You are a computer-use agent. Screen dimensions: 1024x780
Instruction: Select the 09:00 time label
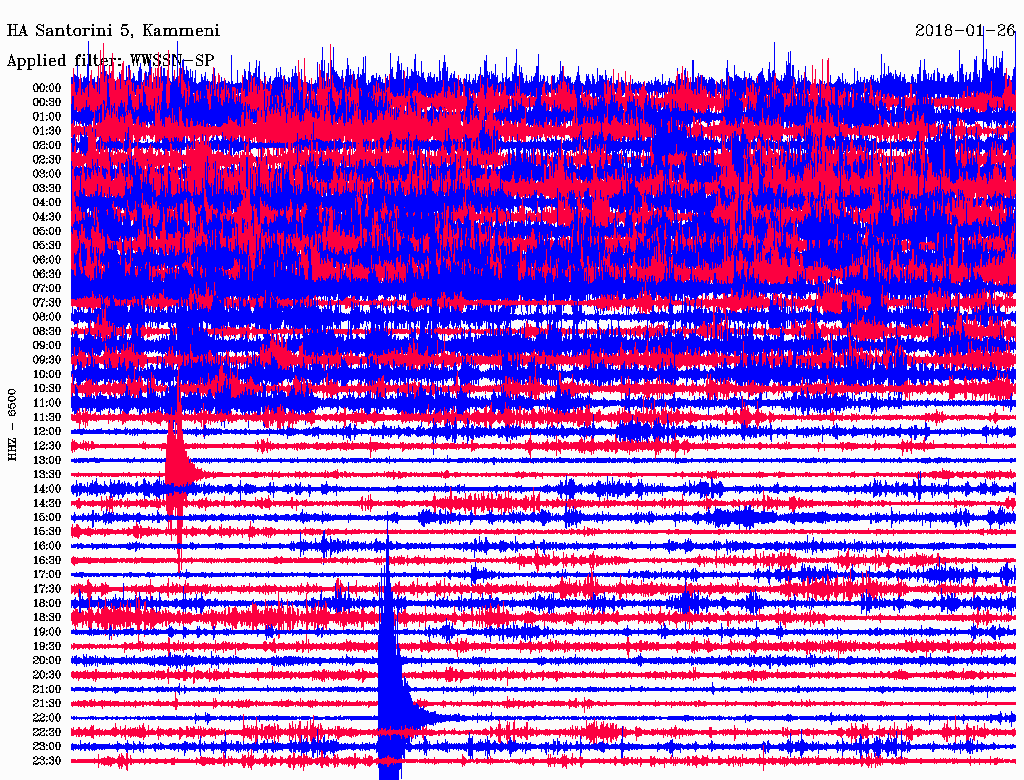coord(47,345)
